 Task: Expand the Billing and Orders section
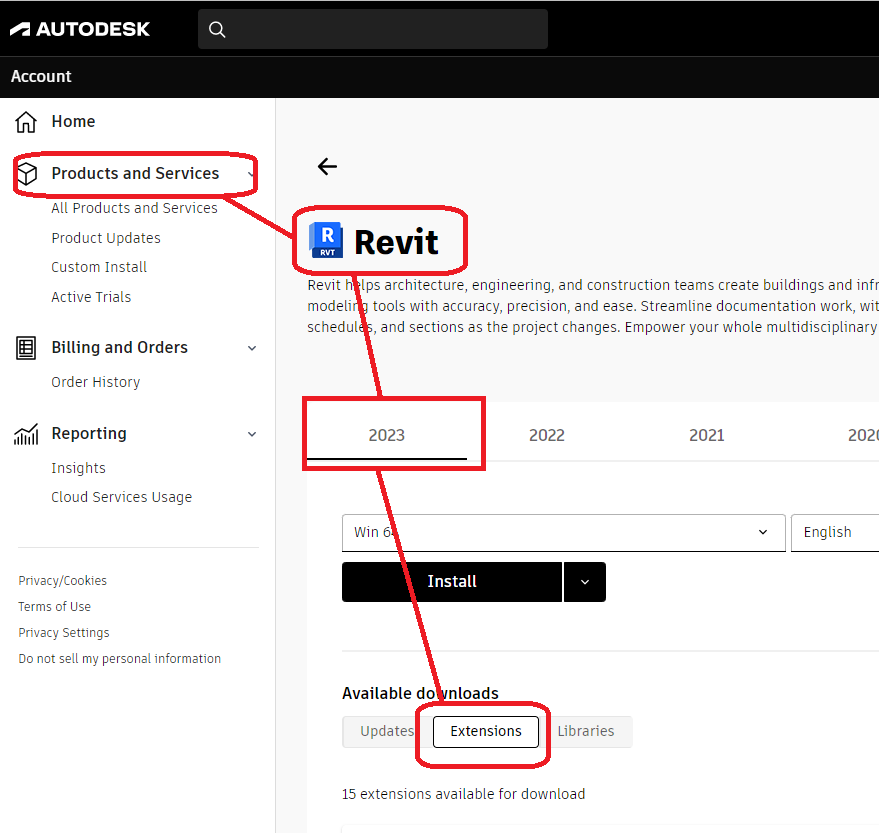[250, 347]
